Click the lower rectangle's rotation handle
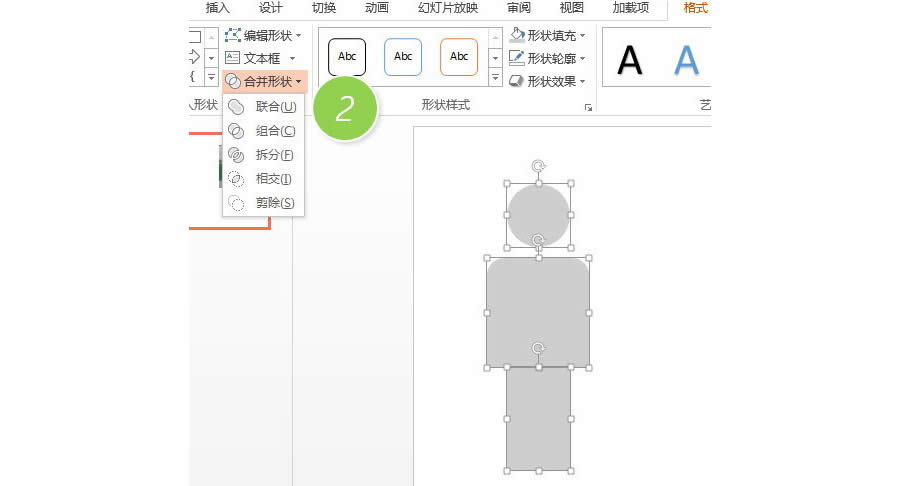 (538, 348)
